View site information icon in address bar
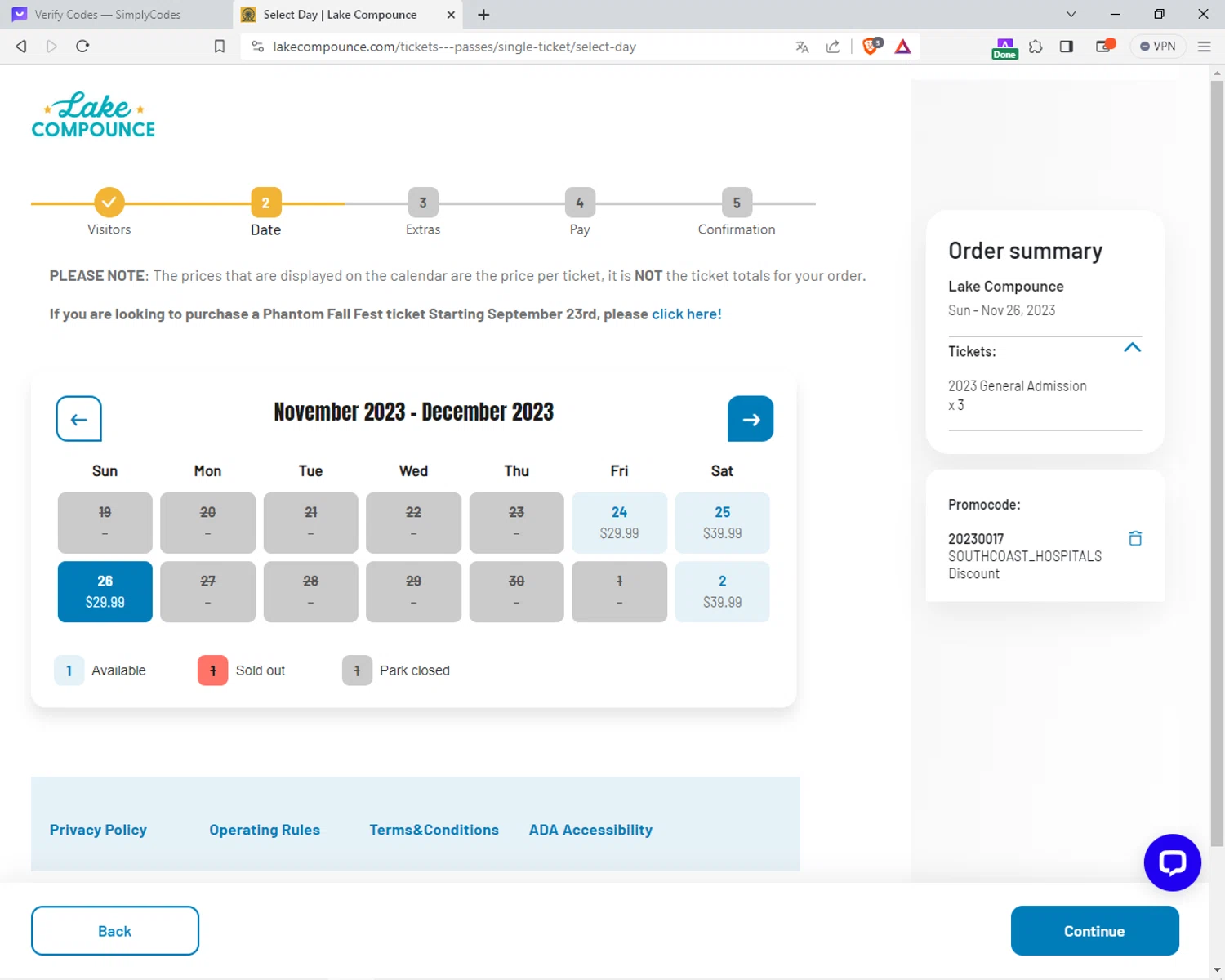 (x=257, y=47)
